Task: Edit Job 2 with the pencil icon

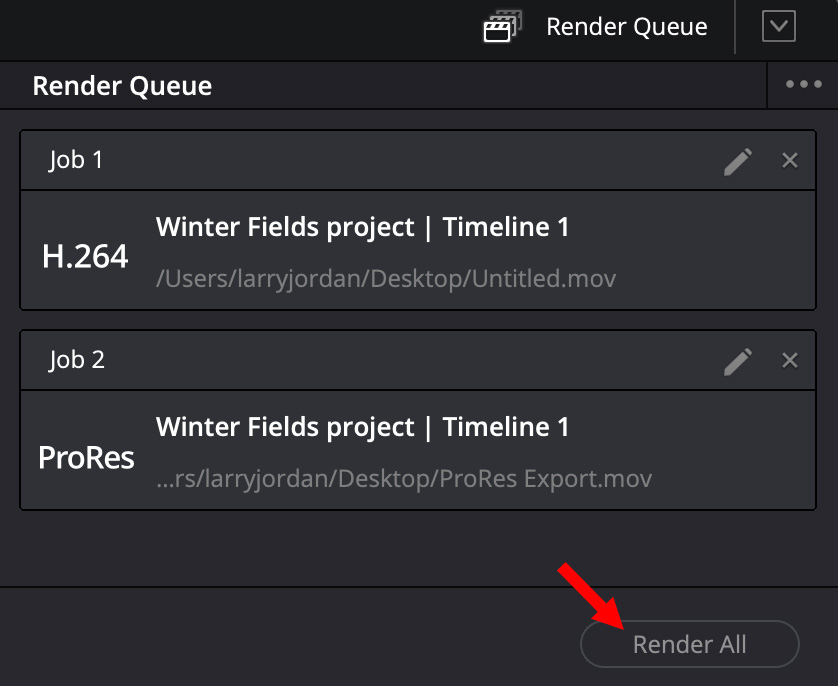Action: click(x=738, y=361)
